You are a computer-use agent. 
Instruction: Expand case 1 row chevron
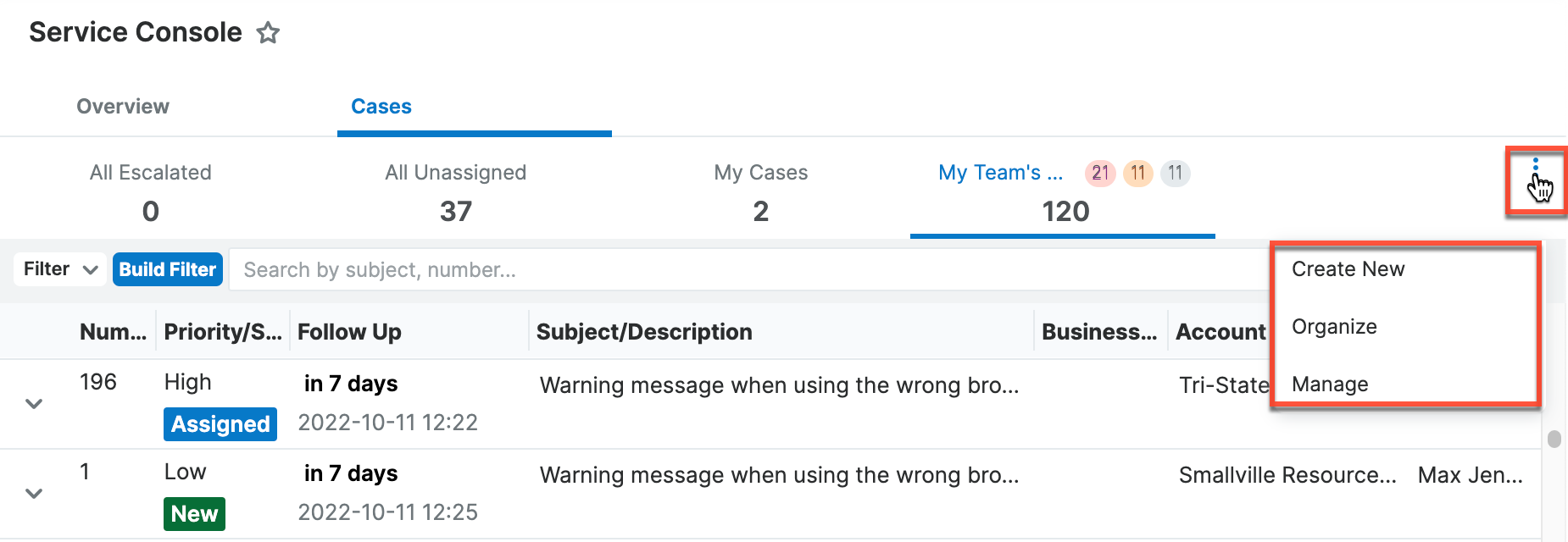(34, 494)
